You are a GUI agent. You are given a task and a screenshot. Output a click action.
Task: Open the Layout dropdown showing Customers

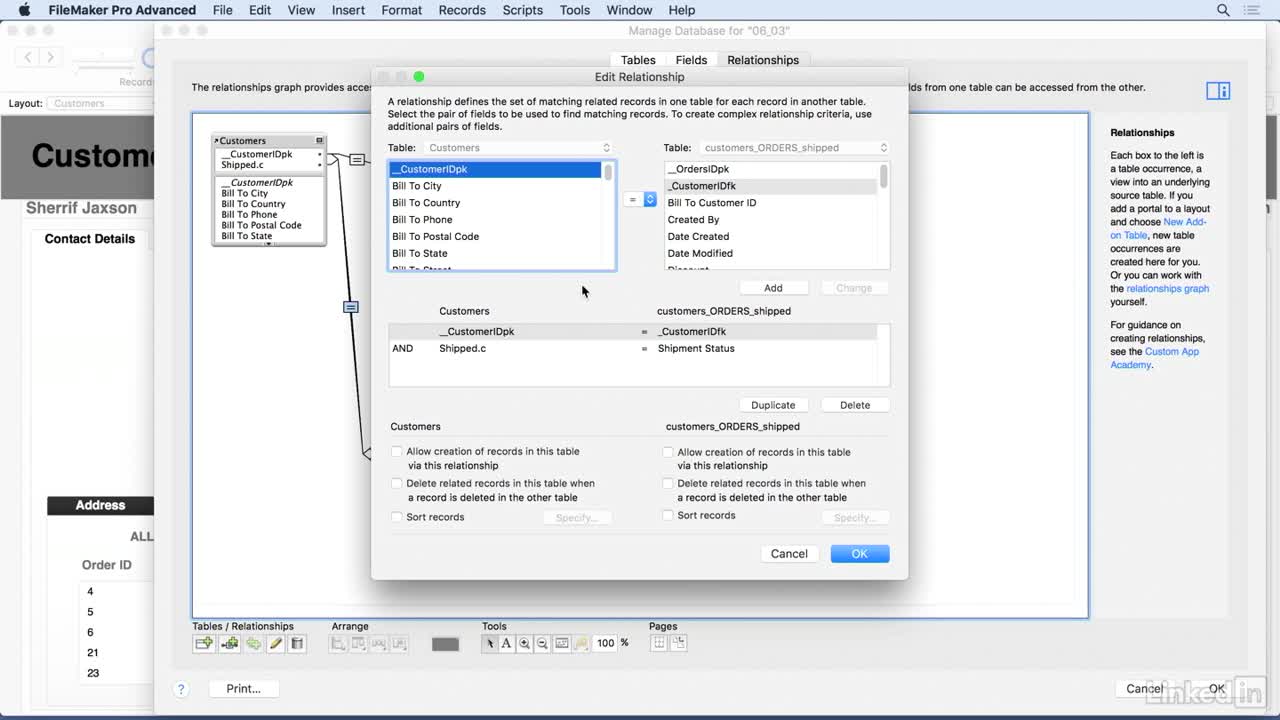[100, 103]
